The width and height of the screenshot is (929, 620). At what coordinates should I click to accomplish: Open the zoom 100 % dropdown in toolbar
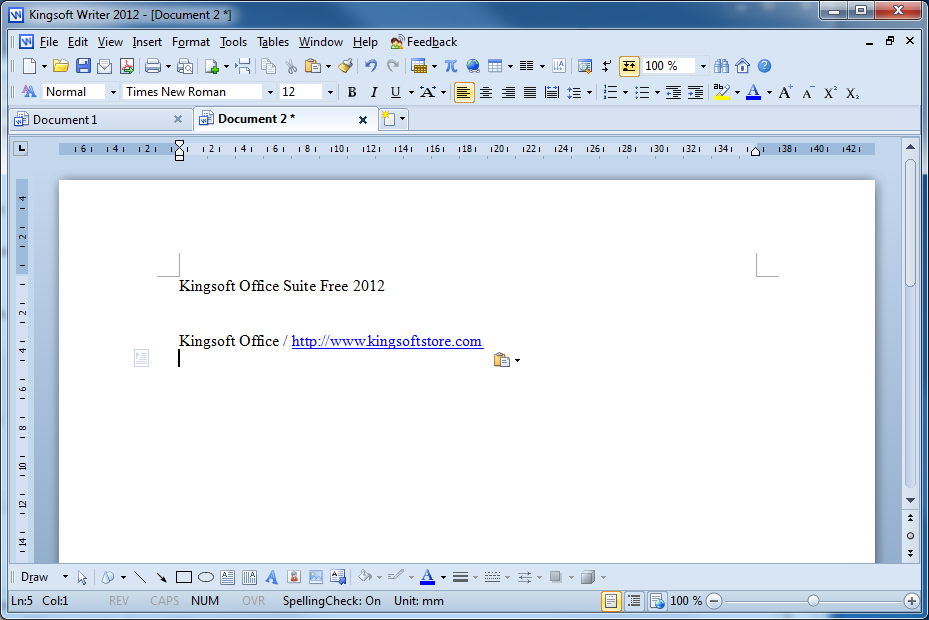[x=703, y=66]
